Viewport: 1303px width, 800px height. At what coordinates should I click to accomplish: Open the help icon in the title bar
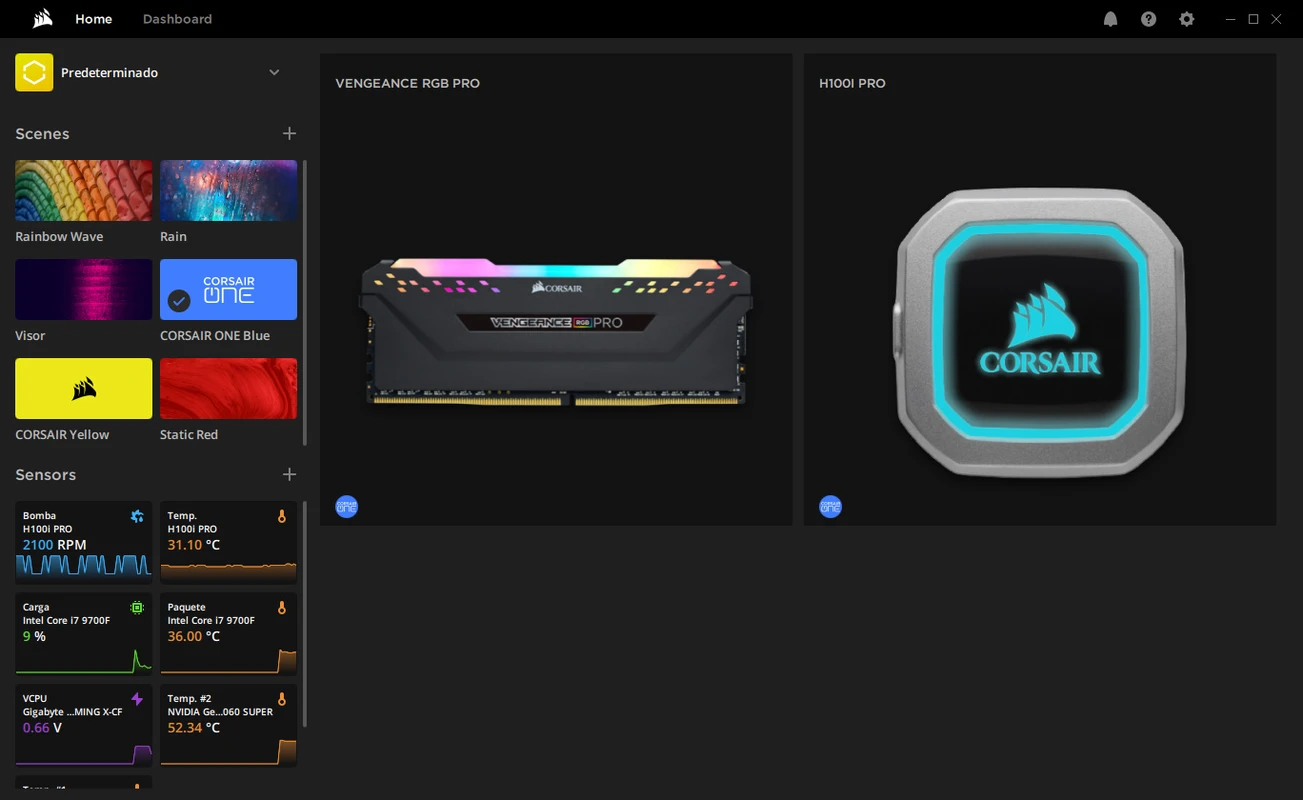1148,18
